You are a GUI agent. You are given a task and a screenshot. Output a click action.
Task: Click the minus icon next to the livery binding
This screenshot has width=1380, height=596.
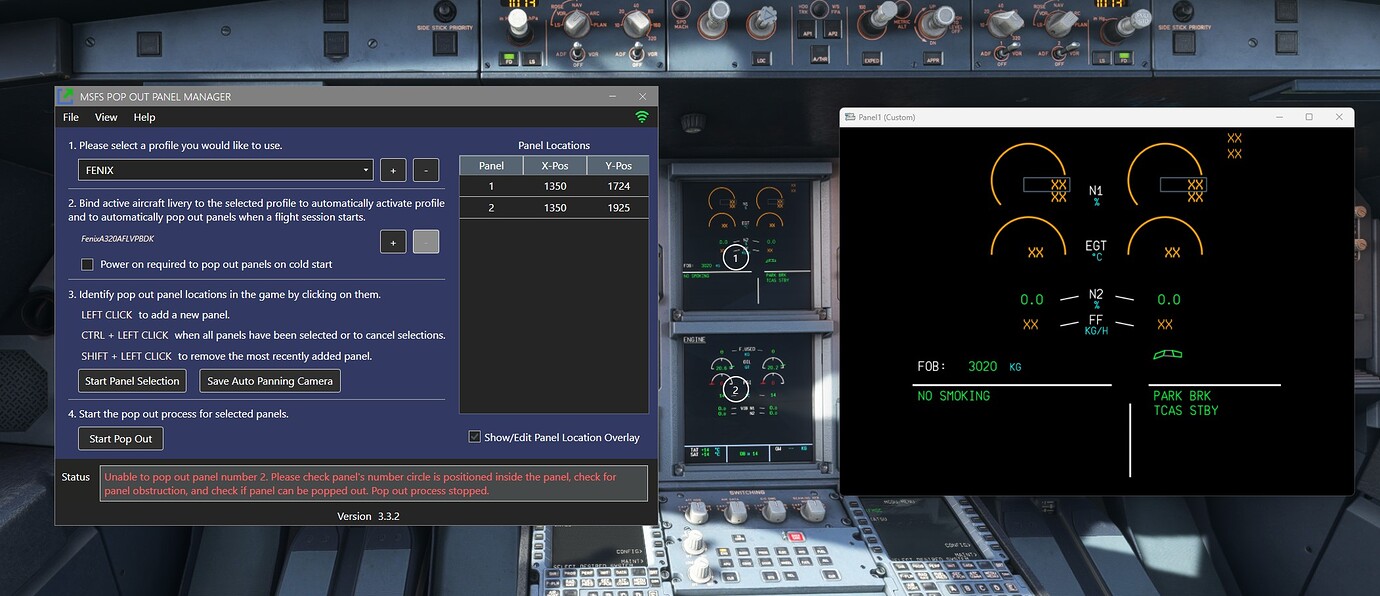point(426,241)
